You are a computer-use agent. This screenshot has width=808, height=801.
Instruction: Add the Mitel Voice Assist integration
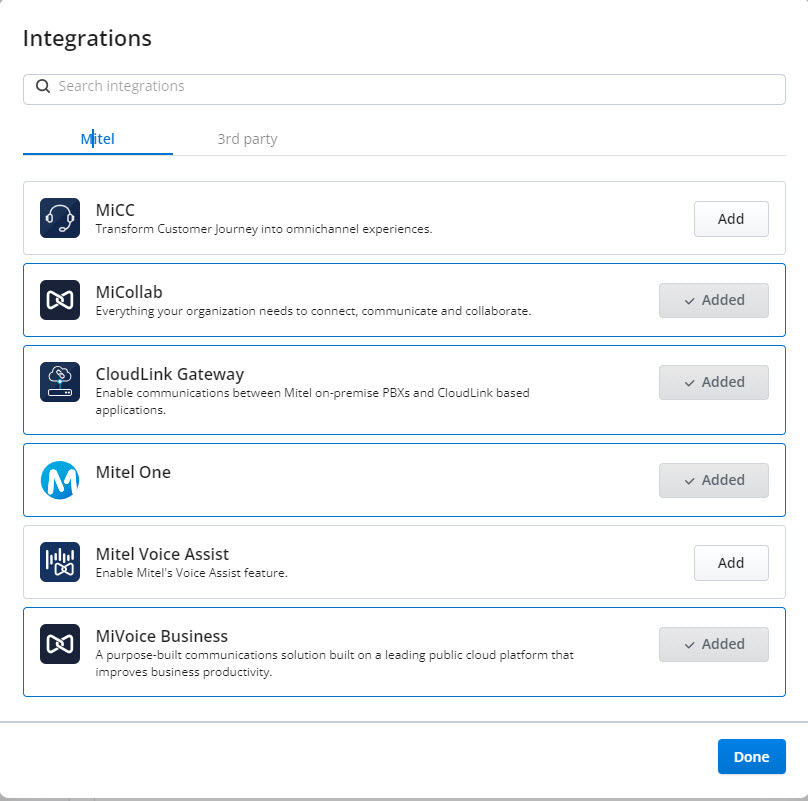pos(731,562)
